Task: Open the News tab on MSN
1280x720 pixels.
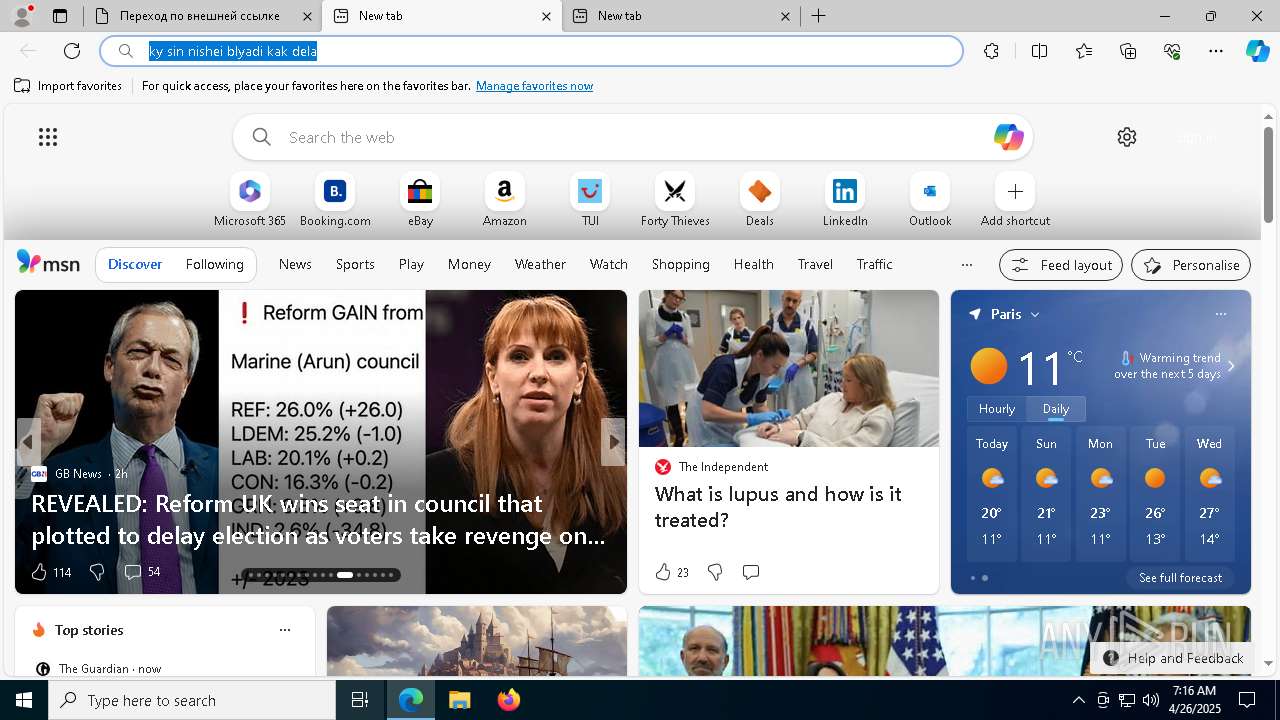Action: tap(295, 264)
